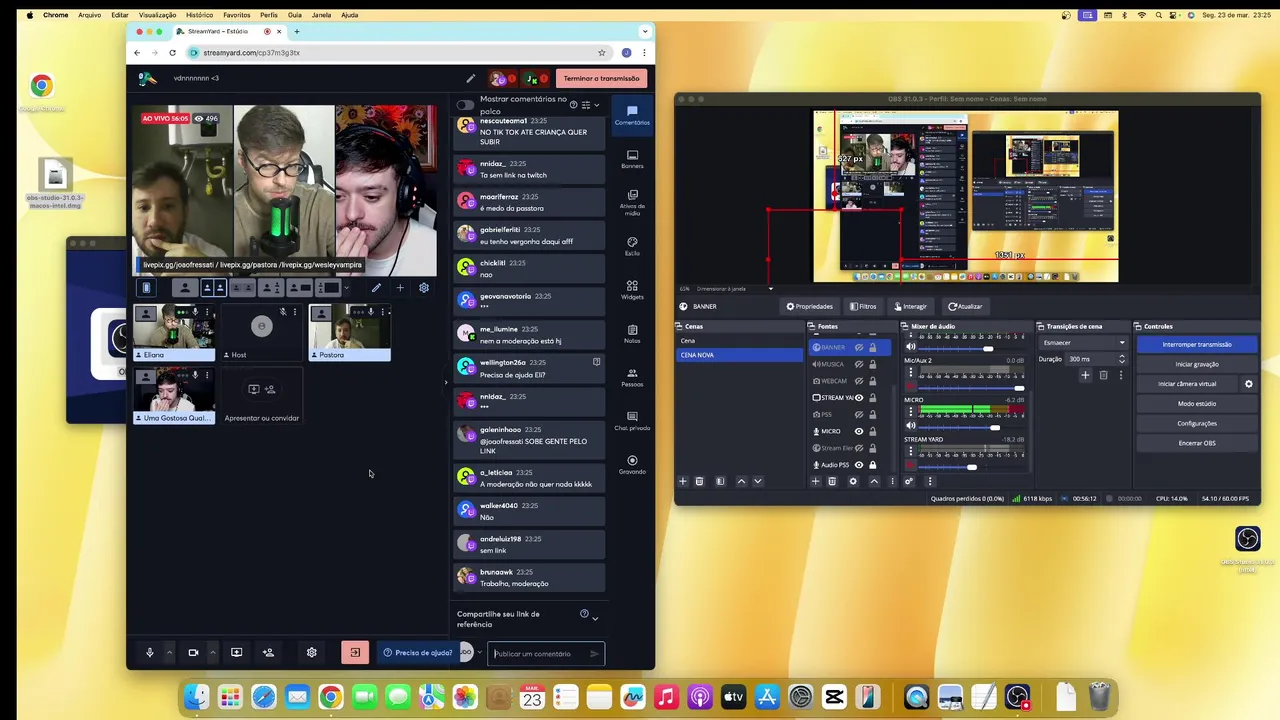
Task: Hide the MICRO source via its eye icon
Action: [858, 431]
